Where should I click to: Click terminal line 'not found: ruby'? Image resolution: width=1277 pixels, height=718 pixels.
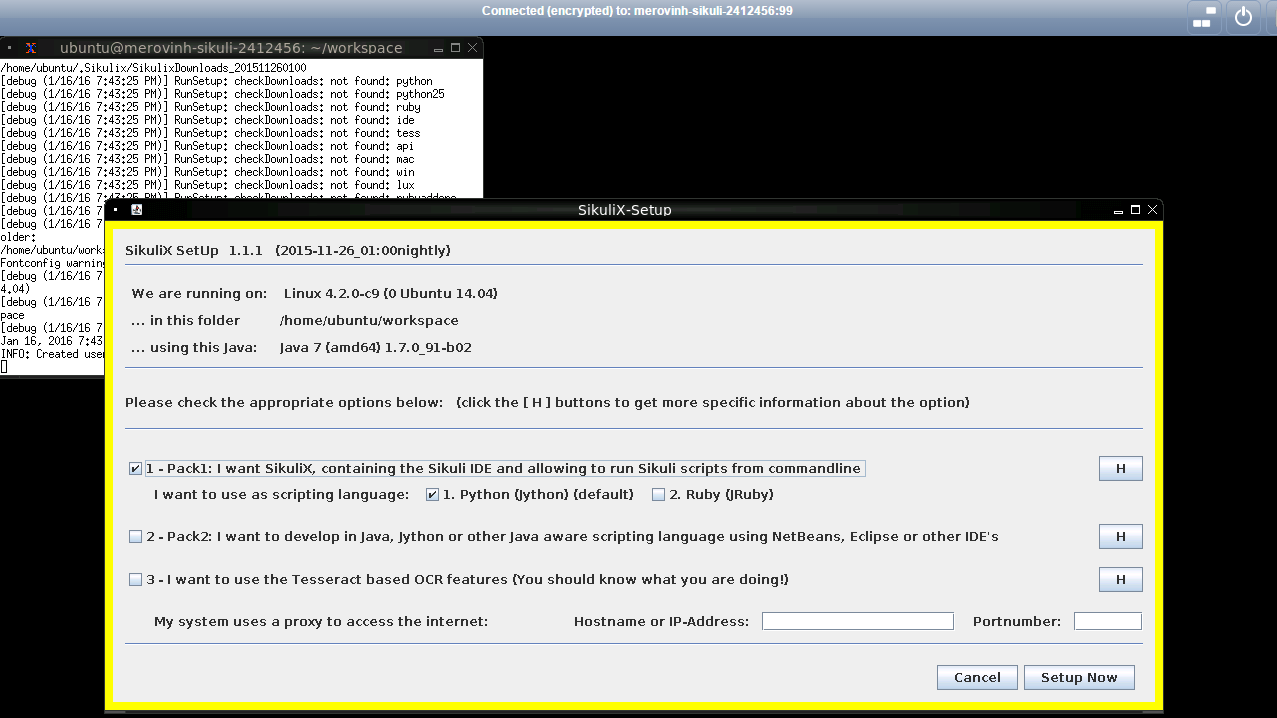(210, 107)
